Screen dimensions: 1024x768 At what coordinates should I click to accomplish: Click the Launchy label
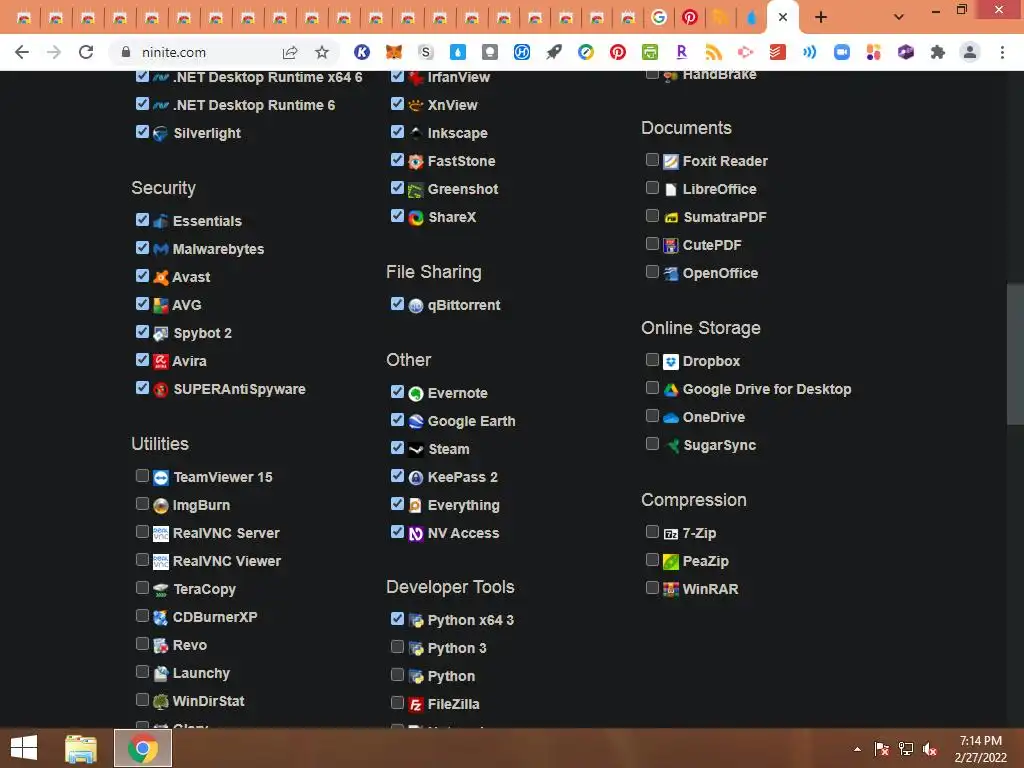pos(201,673)
